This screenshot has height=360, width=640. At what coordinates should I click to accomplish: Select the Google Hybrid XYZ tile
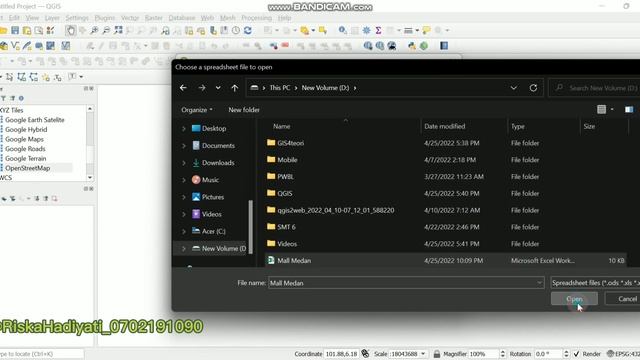[26, 129]
